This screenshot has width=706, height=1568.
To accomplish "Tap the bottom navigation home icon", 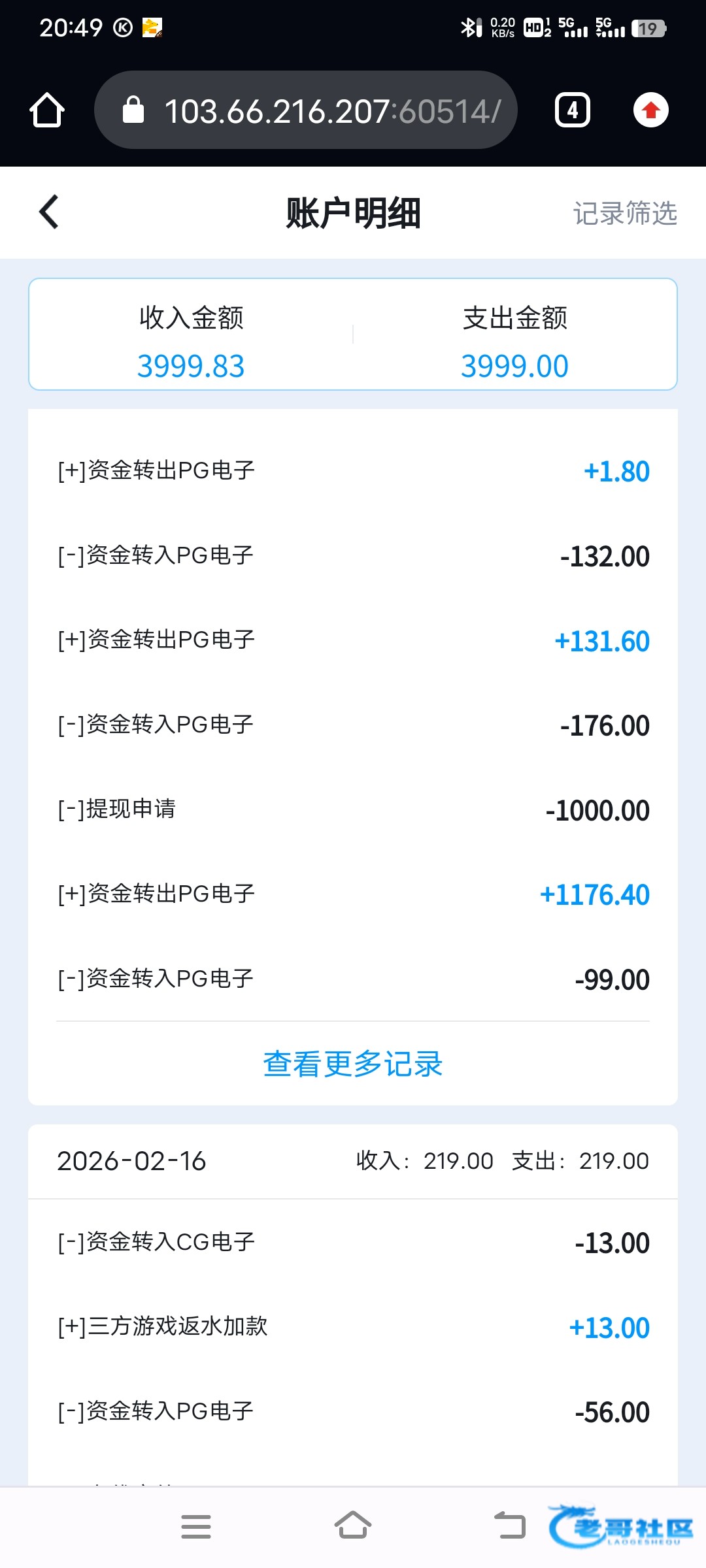I will tap(353, 1526).
